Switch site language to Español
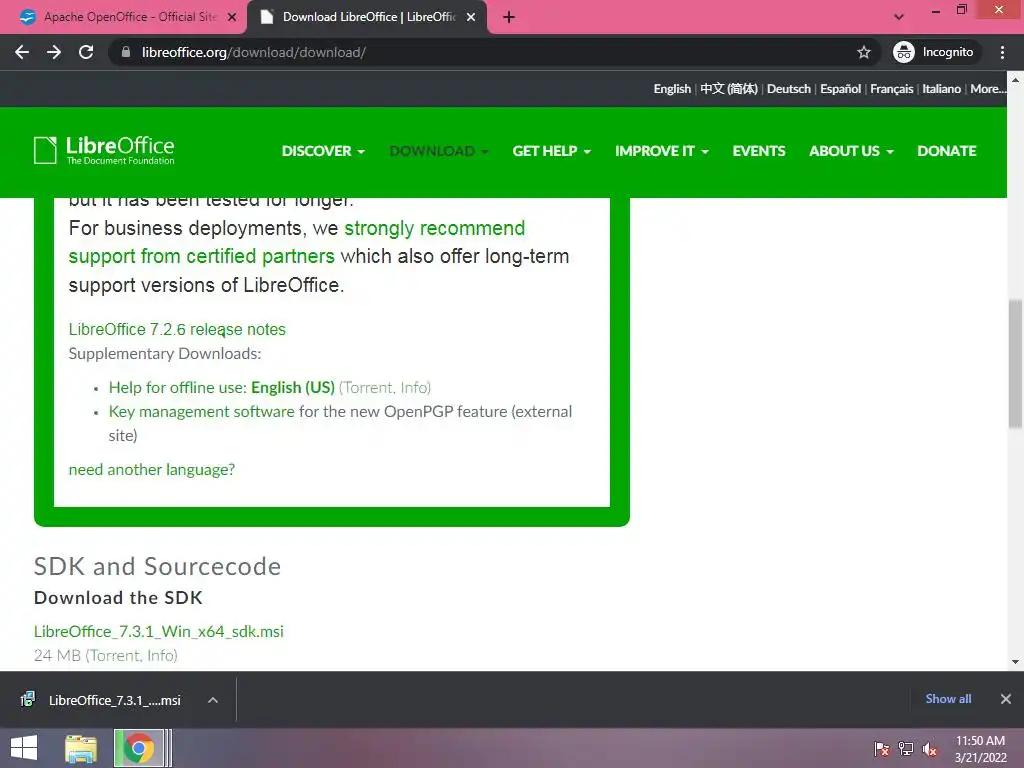Image resolution: width=1024 pixels, height=768 pixels. click(840, 89)
